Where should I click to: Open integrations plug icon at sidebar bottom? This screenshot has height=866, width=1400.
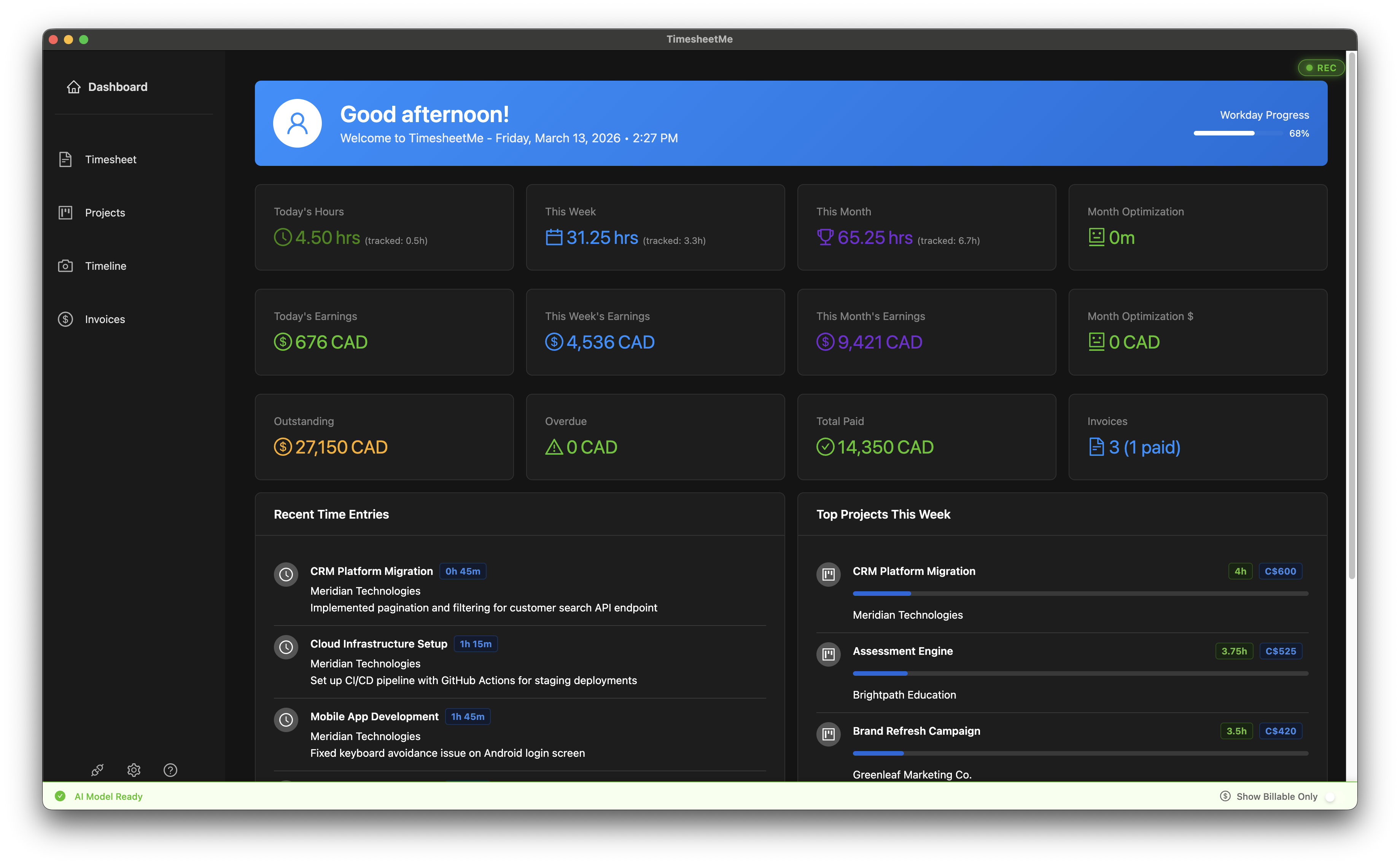[x=97, y=770]
